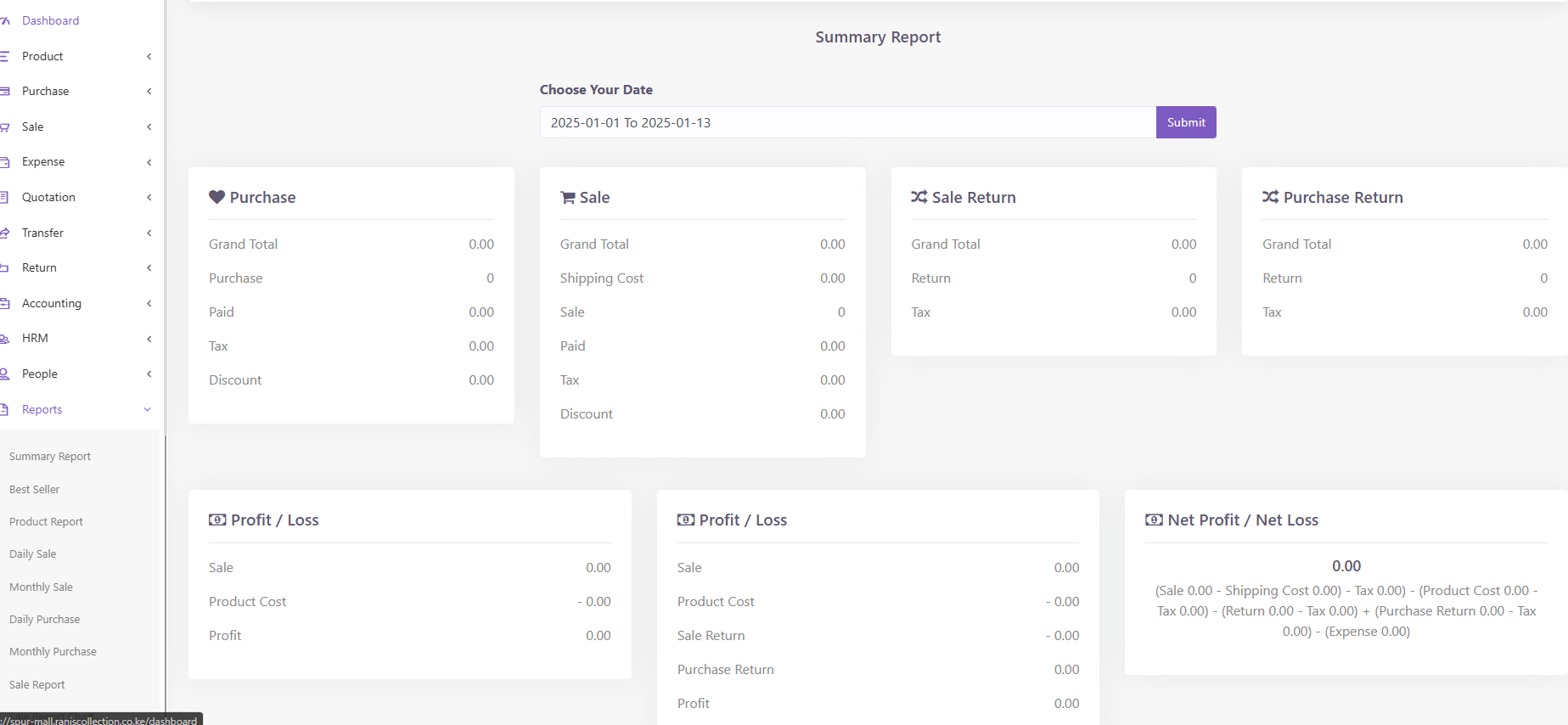1568x725 pixels.
Task: Click the shuffle icon beside Purchase Return
Action: point(1270,197)
